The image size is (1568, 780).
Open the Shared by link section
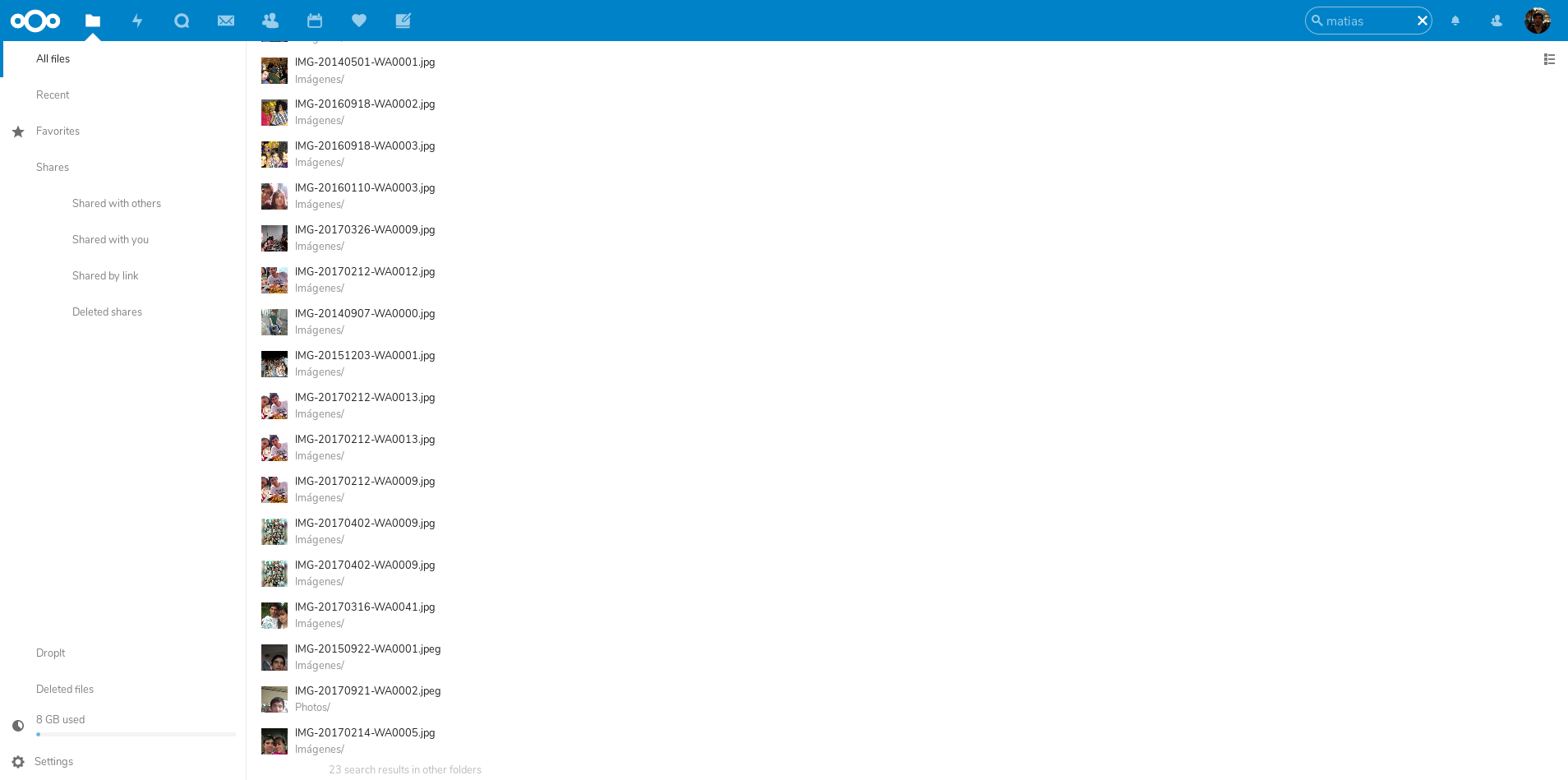click(105, 275)
